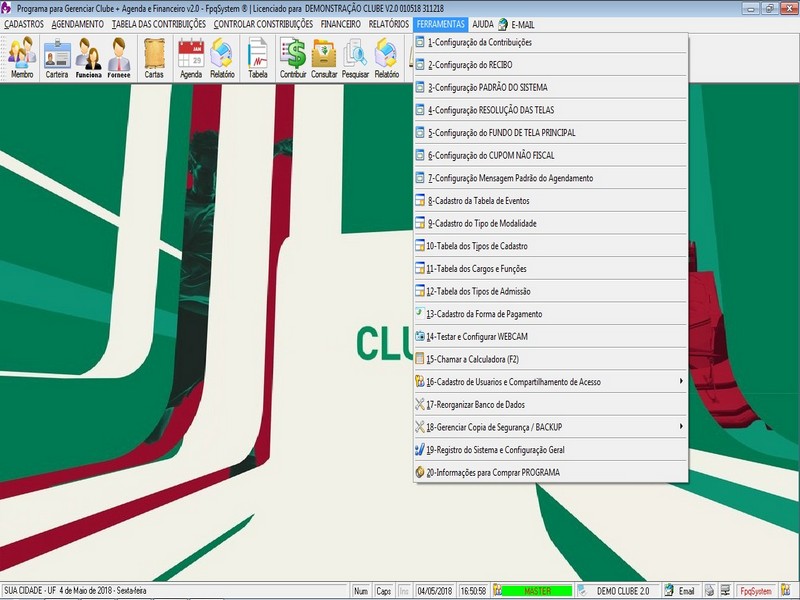Viewport: 800px width, 600px height.
Task: Open the Carteira ID card icon
Action: 57,58
